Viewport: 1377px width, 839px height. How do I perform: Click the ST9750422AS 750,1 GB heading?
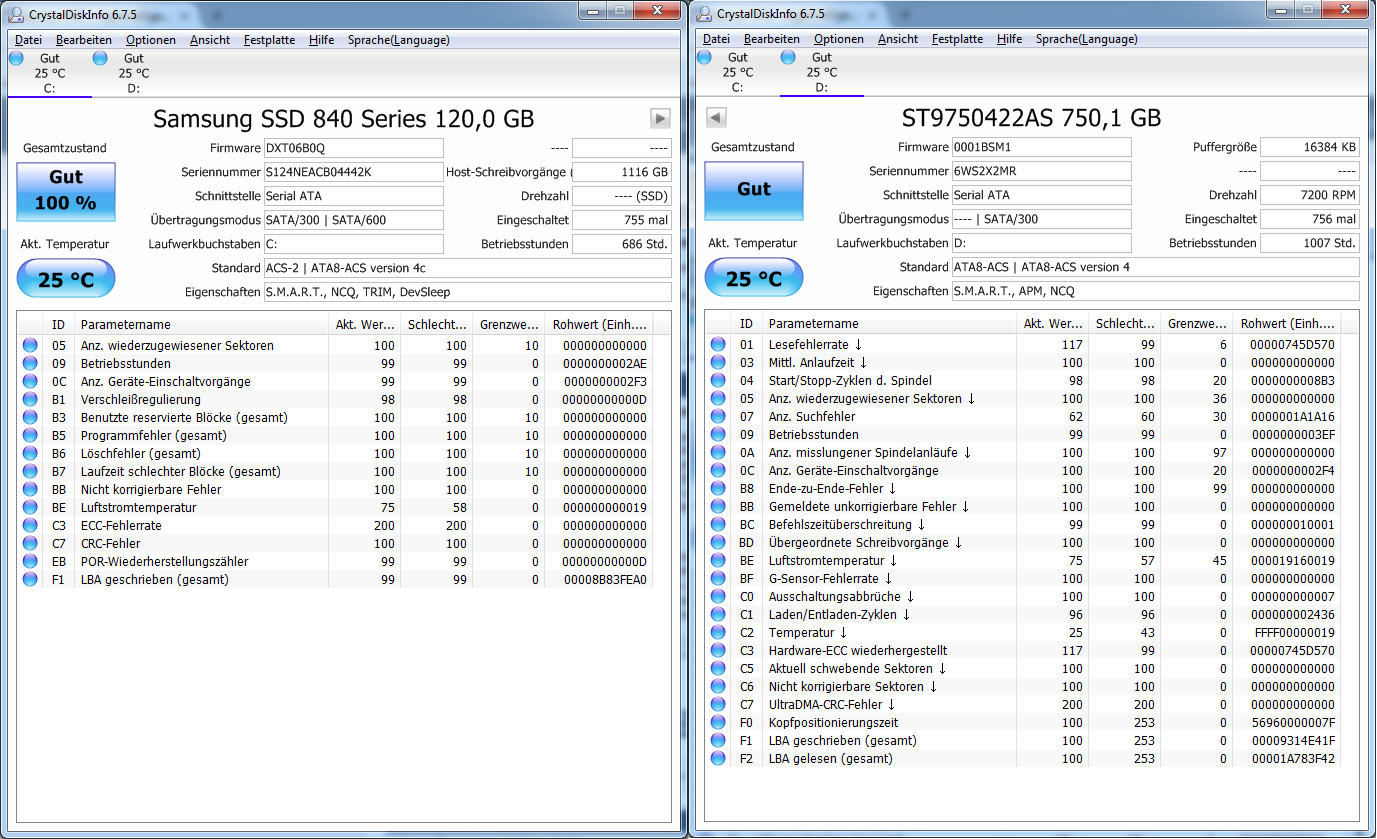1032,119
